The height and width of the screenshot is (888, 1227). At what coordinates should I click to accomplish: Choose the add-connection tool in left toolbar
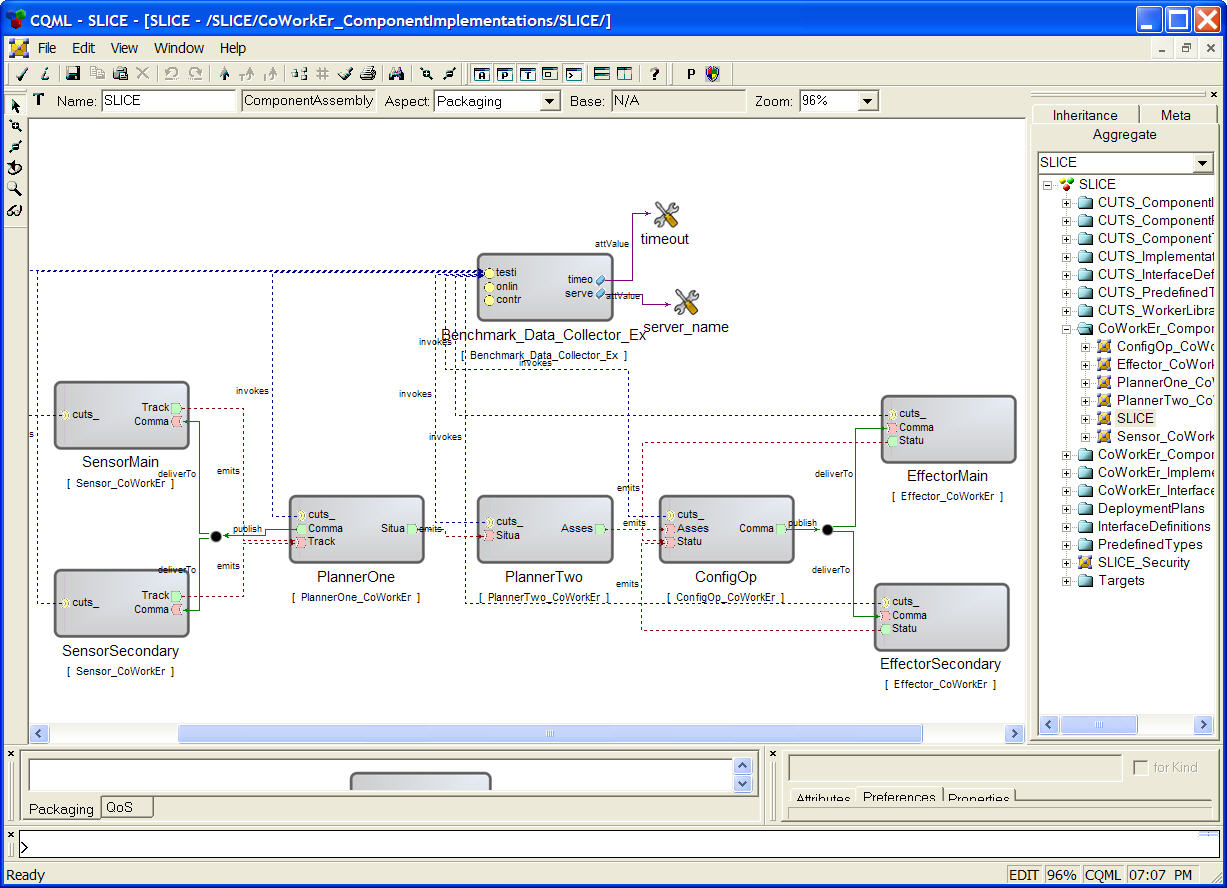[15, 126]
